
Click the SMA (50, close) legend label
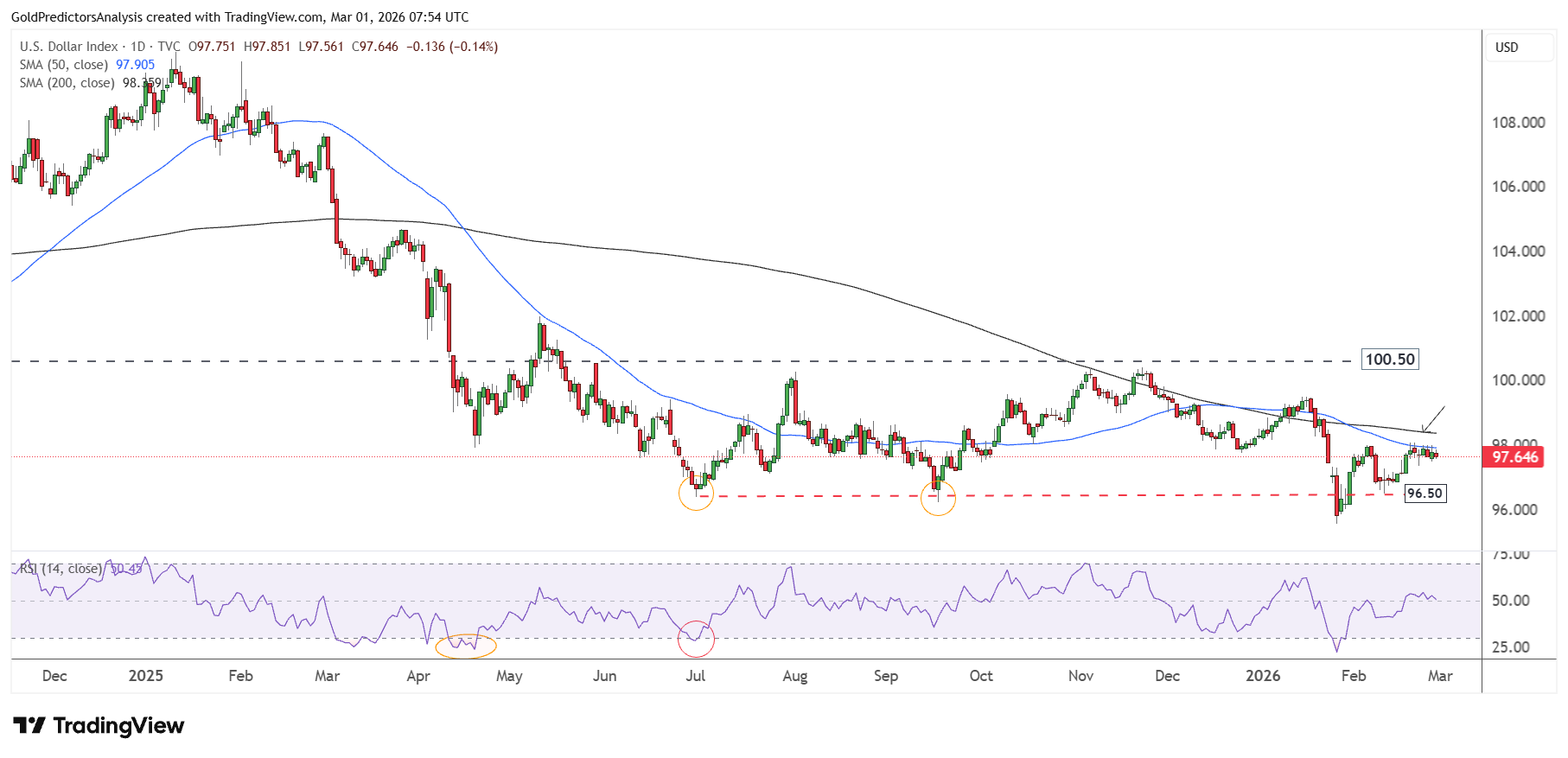coord(64,65)
